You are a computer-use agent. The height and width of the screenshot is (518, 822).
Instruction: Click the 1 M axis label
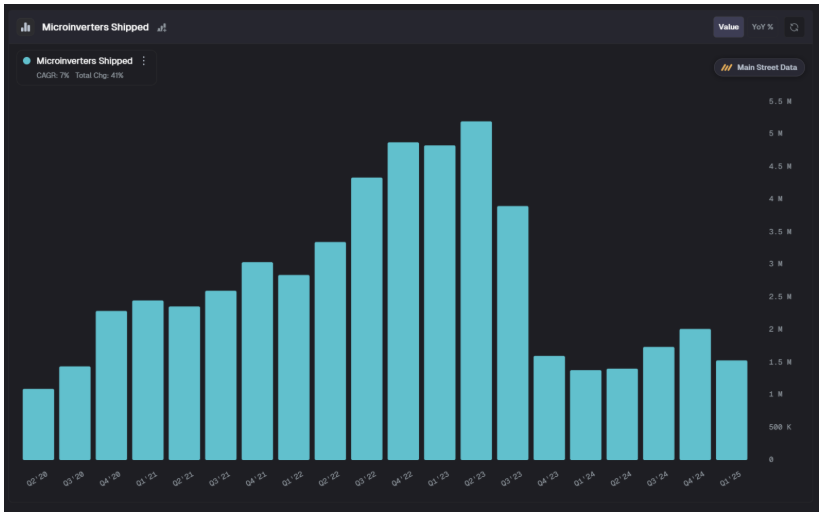775,394
